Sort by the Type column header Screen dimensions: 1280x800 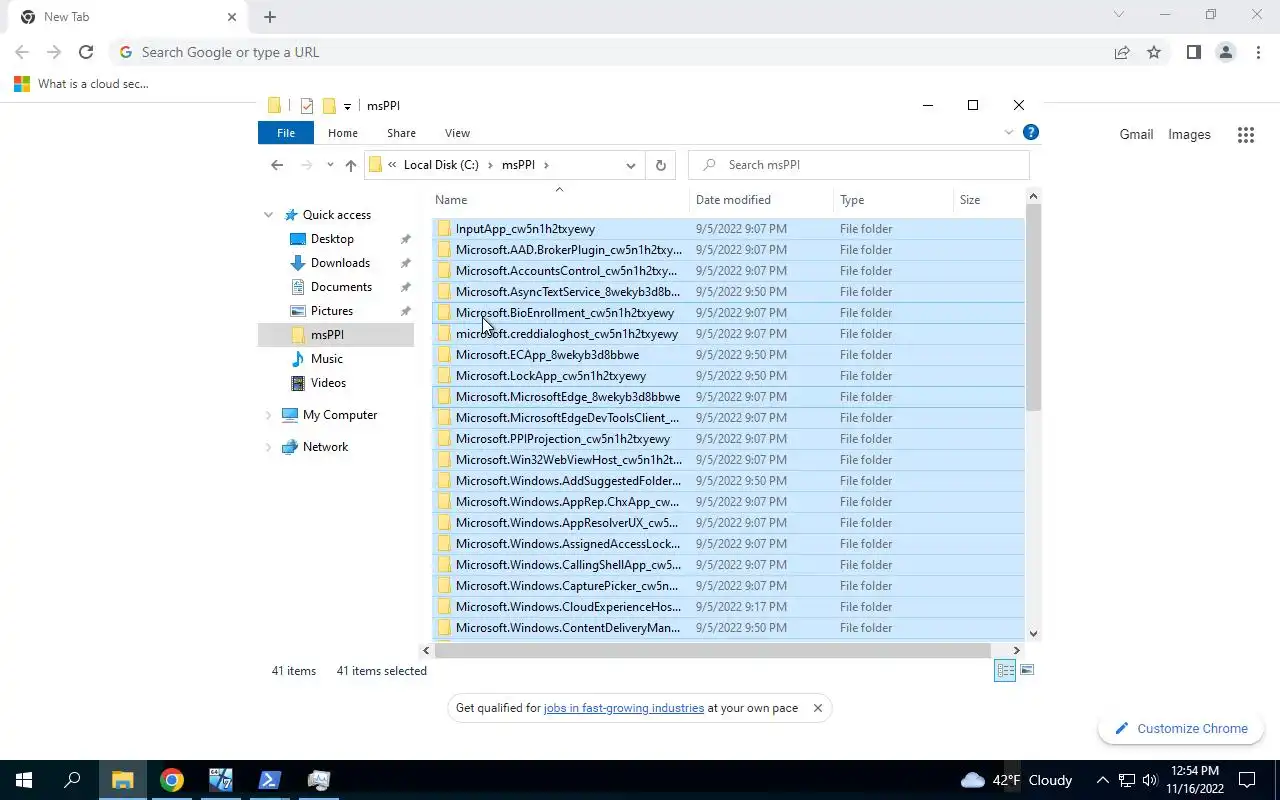[894, 200]
